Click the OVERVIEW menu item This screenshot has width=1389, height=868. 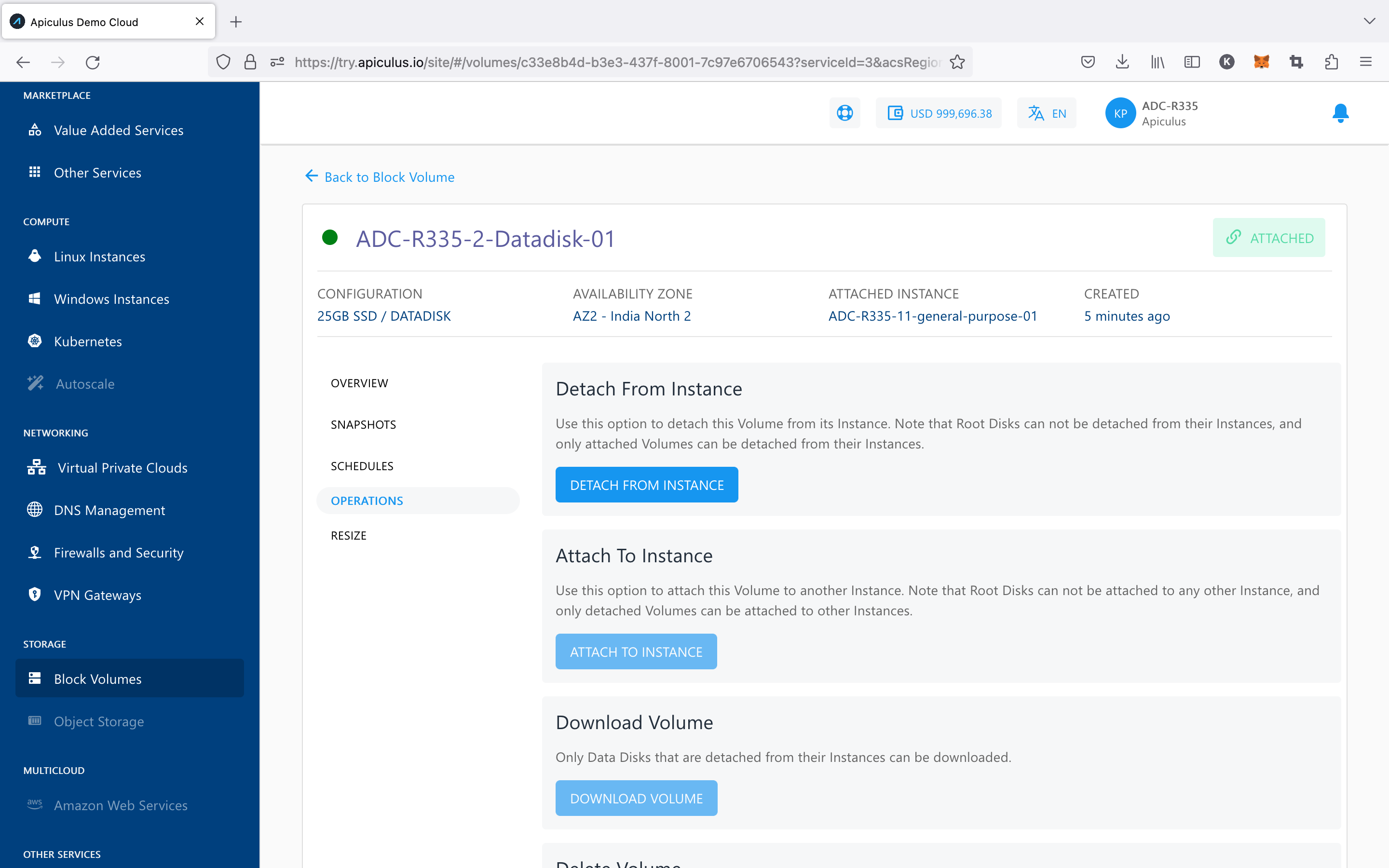358,382
